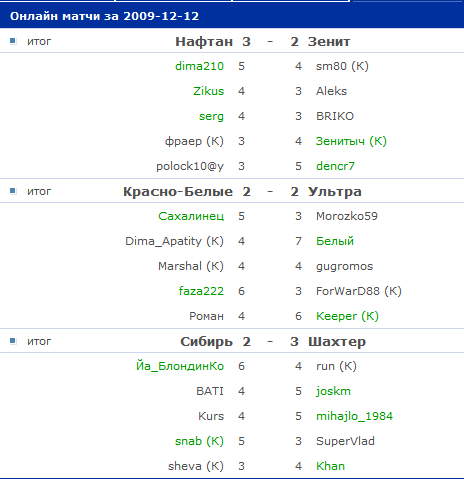Screen dimensions: 464x479
Task: Open the итог link for Нафтан – Зенит
Action: (39, 41)
